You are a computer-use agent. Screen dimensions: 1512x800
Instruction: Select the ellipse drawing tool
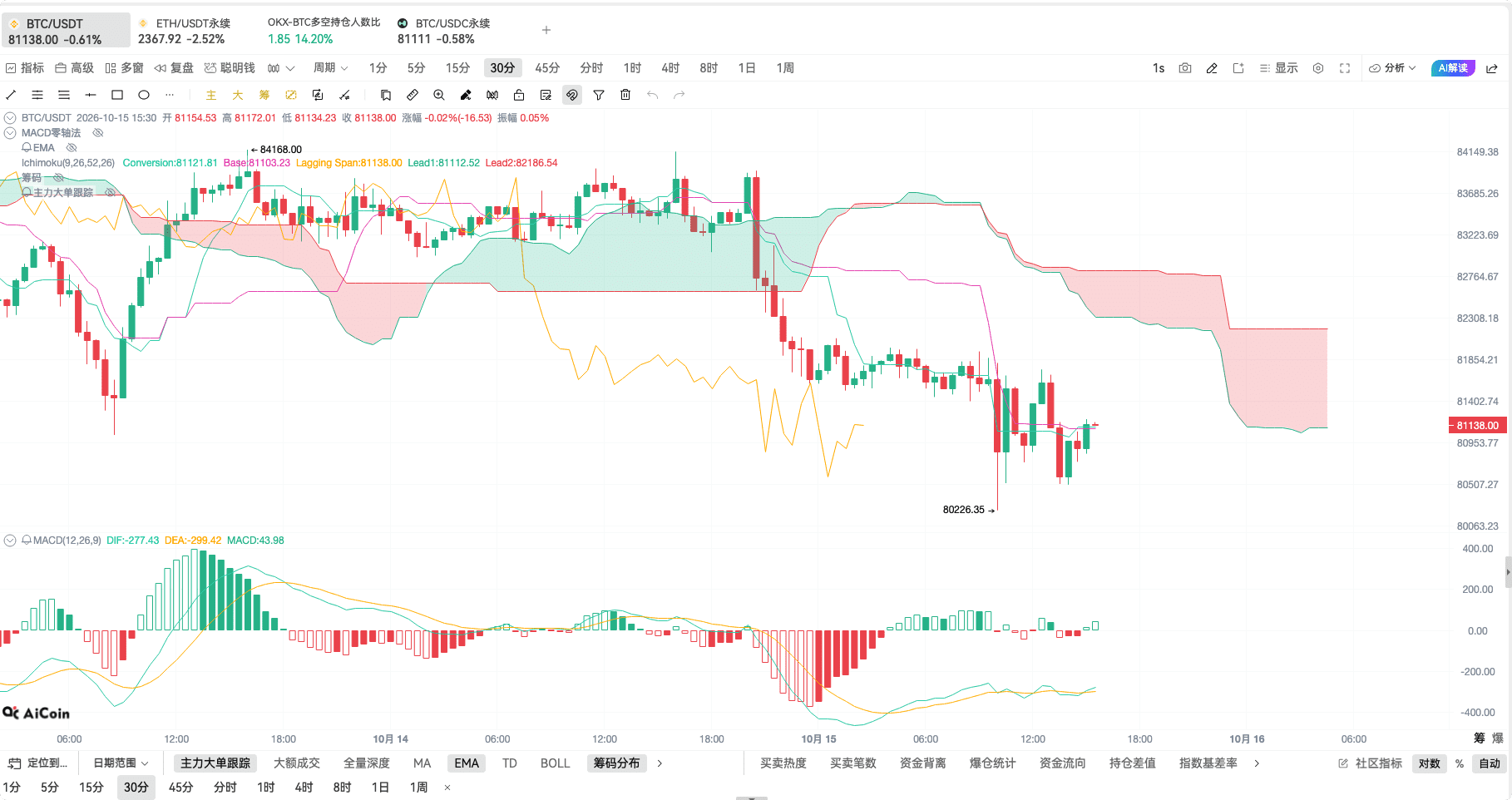pos(144,95)
